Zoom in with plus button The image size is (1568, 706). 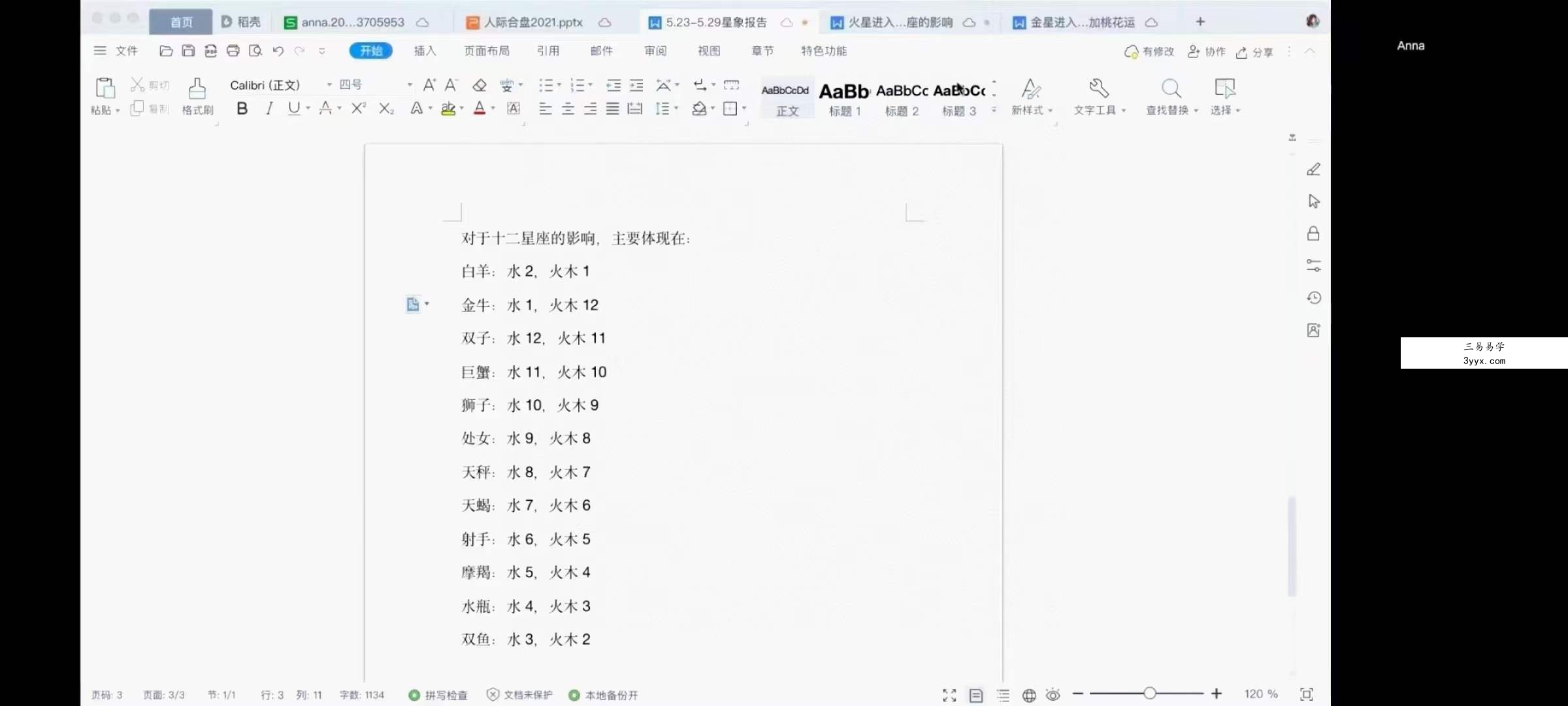[x=1217, y=694]
